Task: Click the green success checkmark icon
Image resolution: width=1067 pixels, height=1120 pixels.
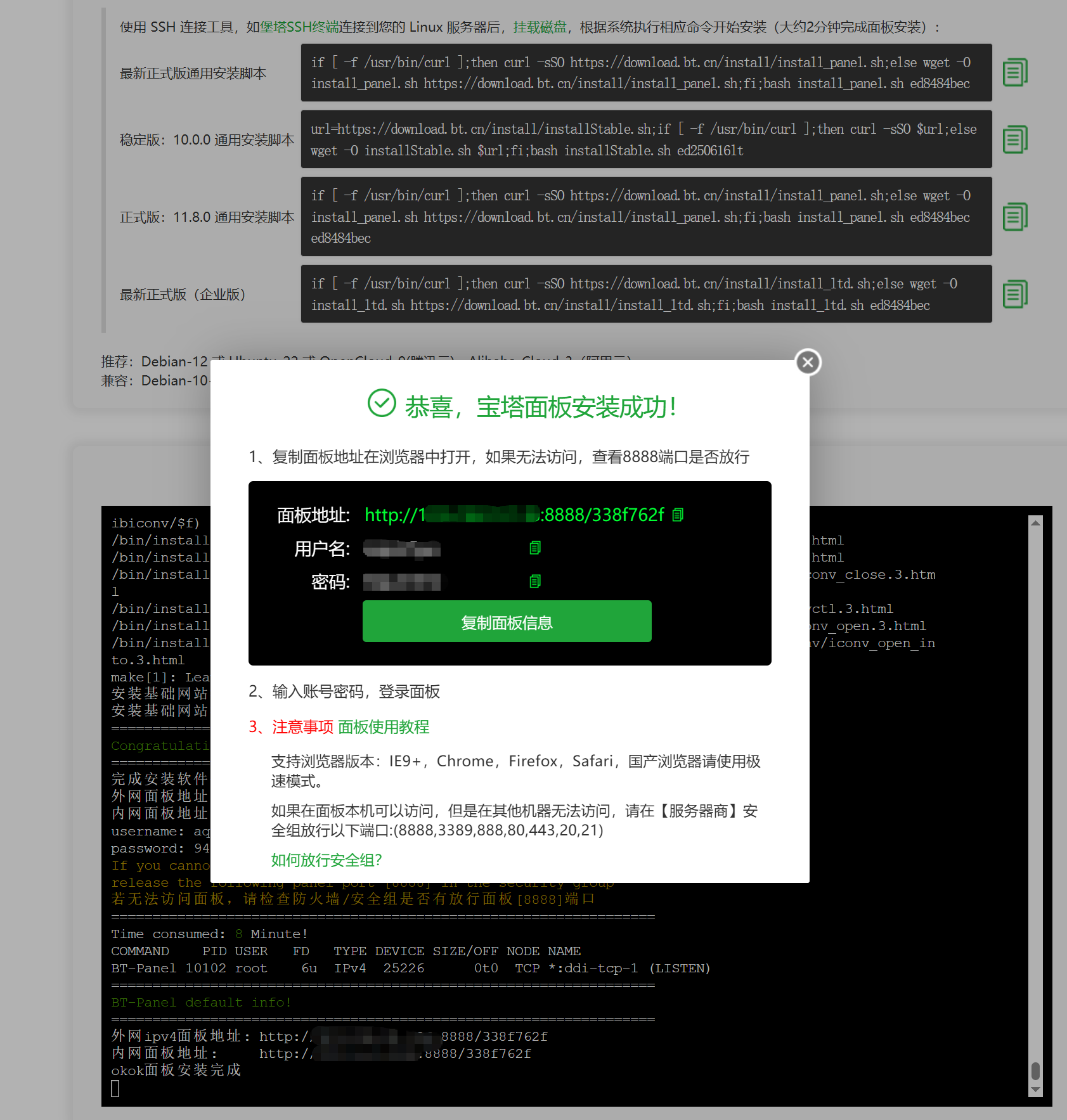Action: [x=382, y=403]
